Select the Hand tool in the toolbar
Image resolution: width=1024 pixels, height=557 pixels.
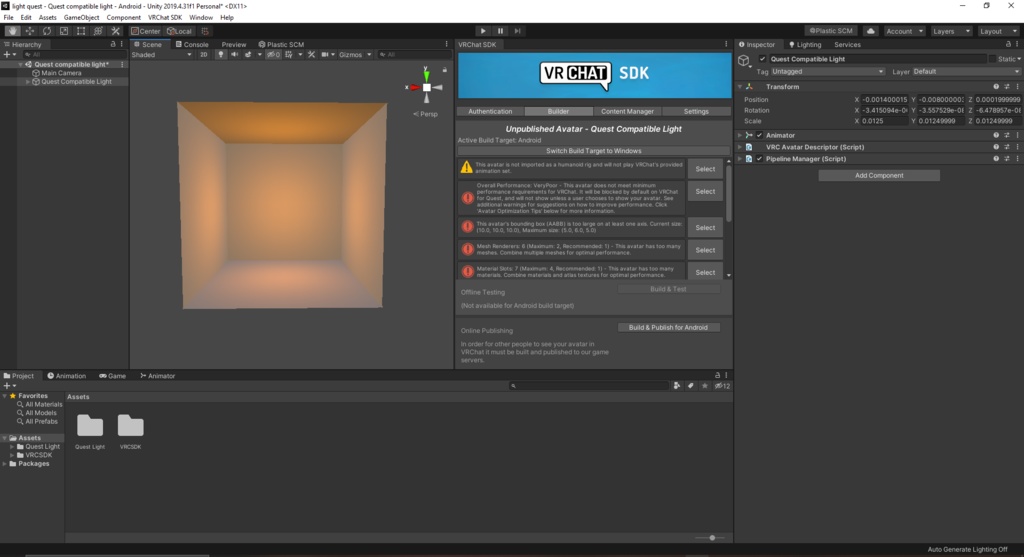[x=12, y=31]
